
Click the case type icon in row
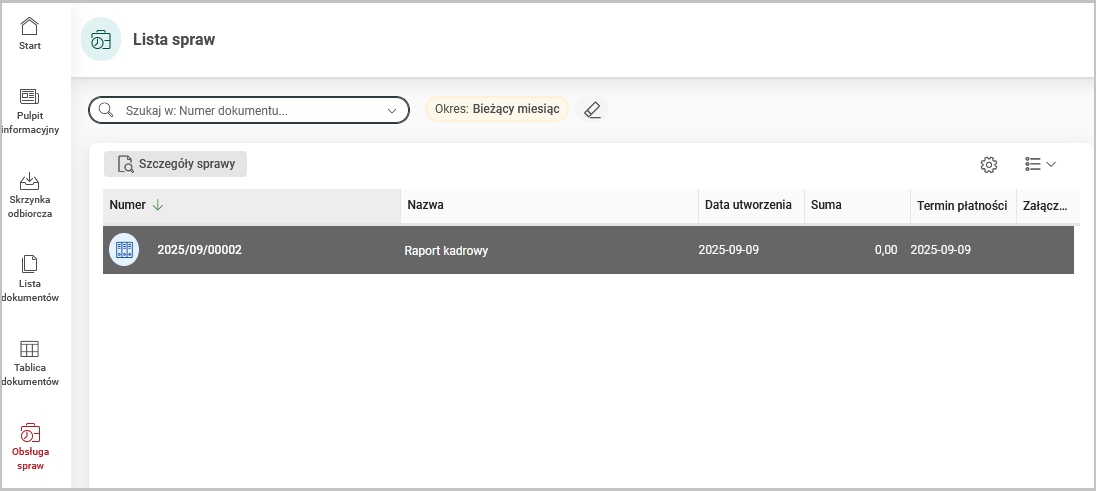click(124, 250)
